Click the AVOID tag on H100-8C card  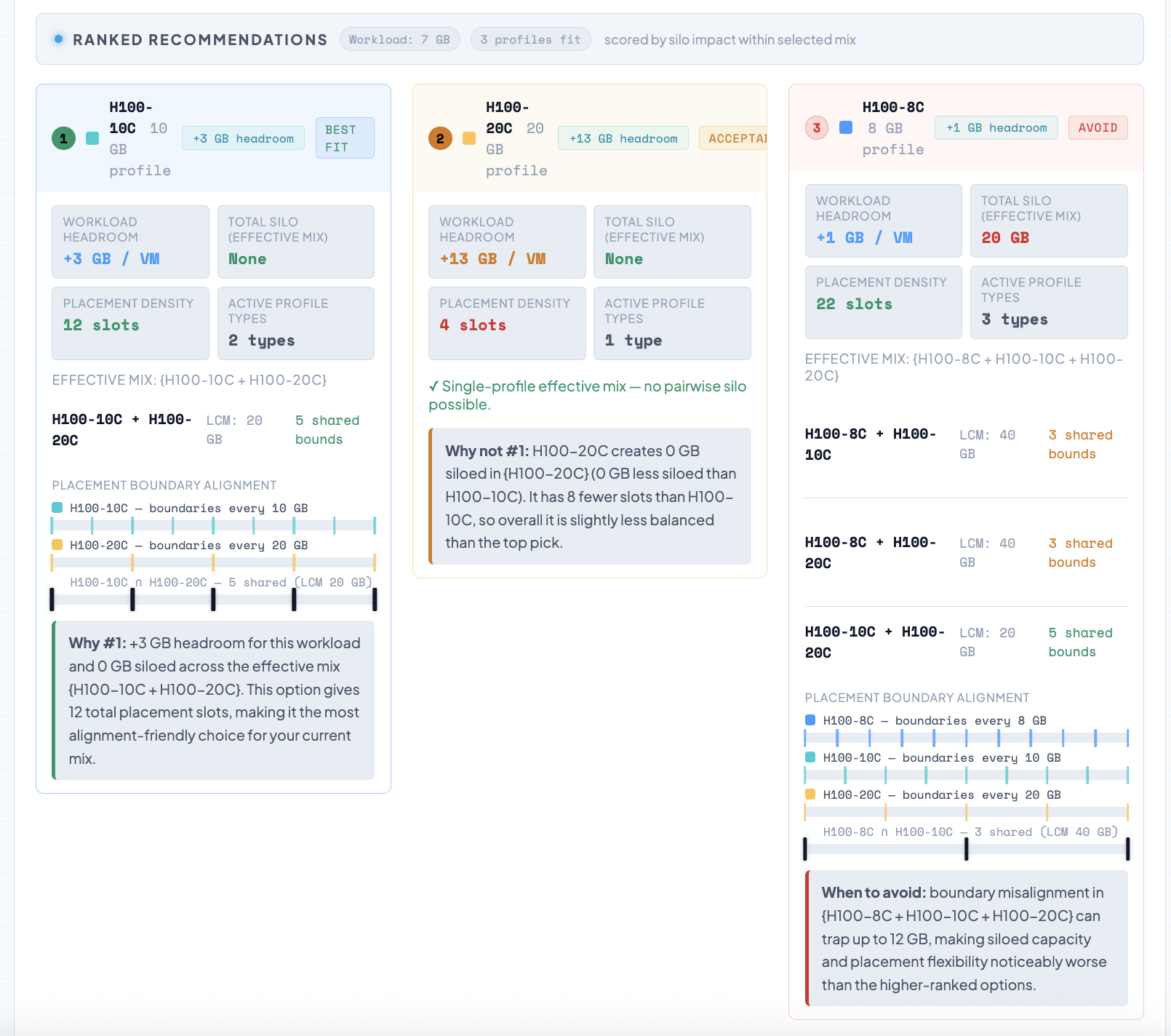tap(1098, 128)
